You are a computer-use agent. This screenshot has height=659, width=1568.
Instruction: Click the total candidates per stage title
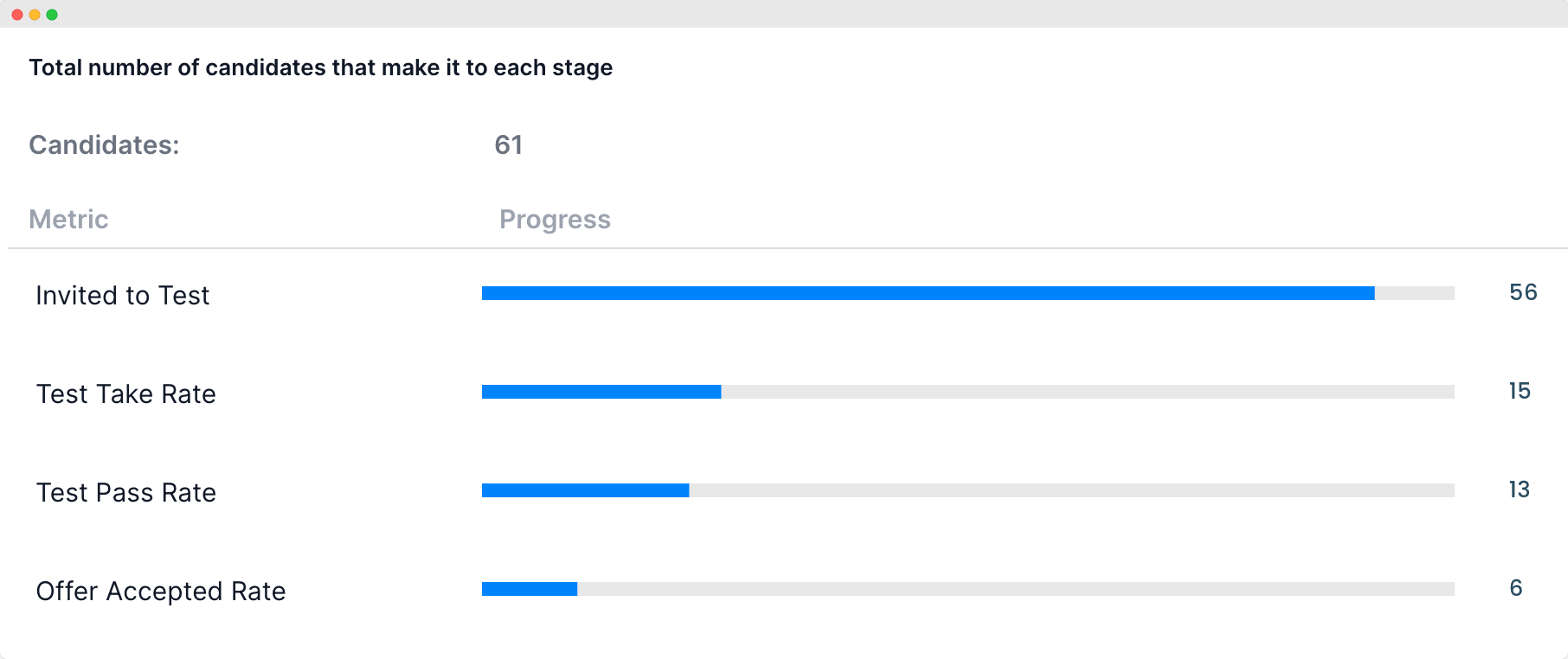(321, 67)
